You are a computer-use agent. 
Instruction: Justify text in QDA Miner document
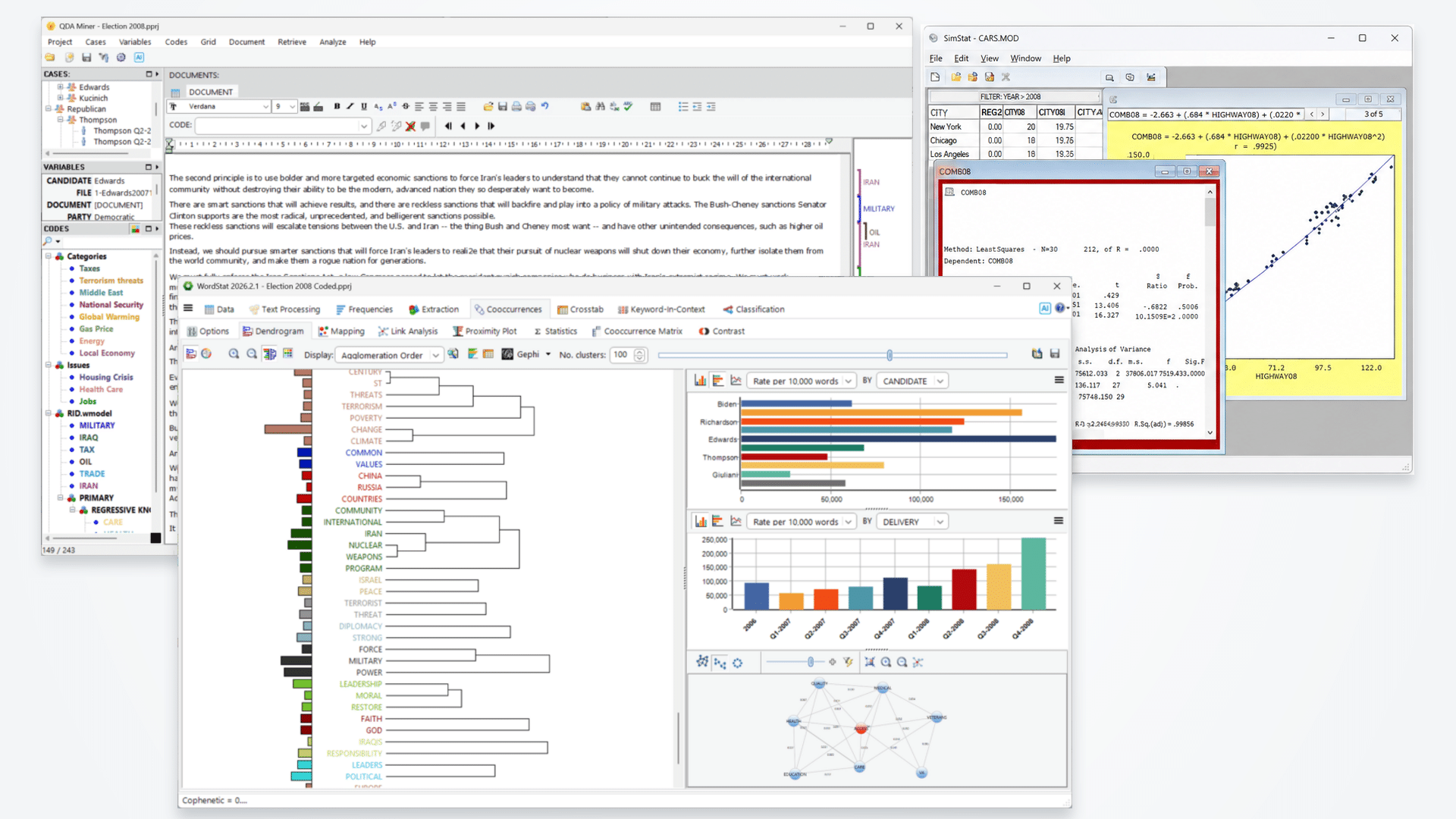460,107
